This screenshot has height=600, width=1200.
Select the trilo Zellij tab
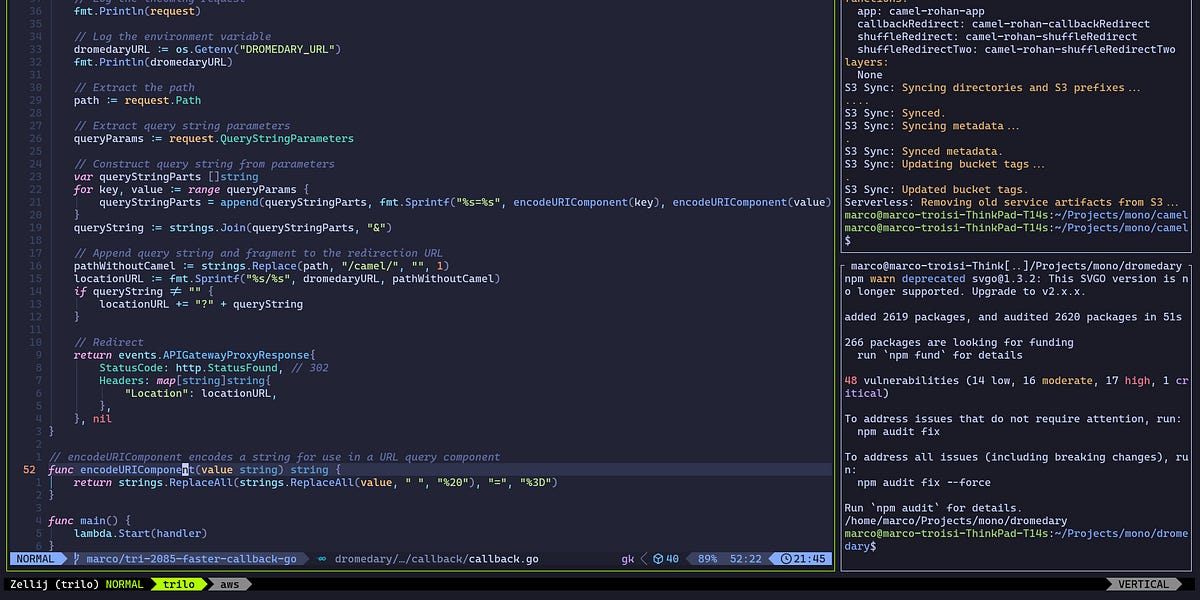[178, 584]
